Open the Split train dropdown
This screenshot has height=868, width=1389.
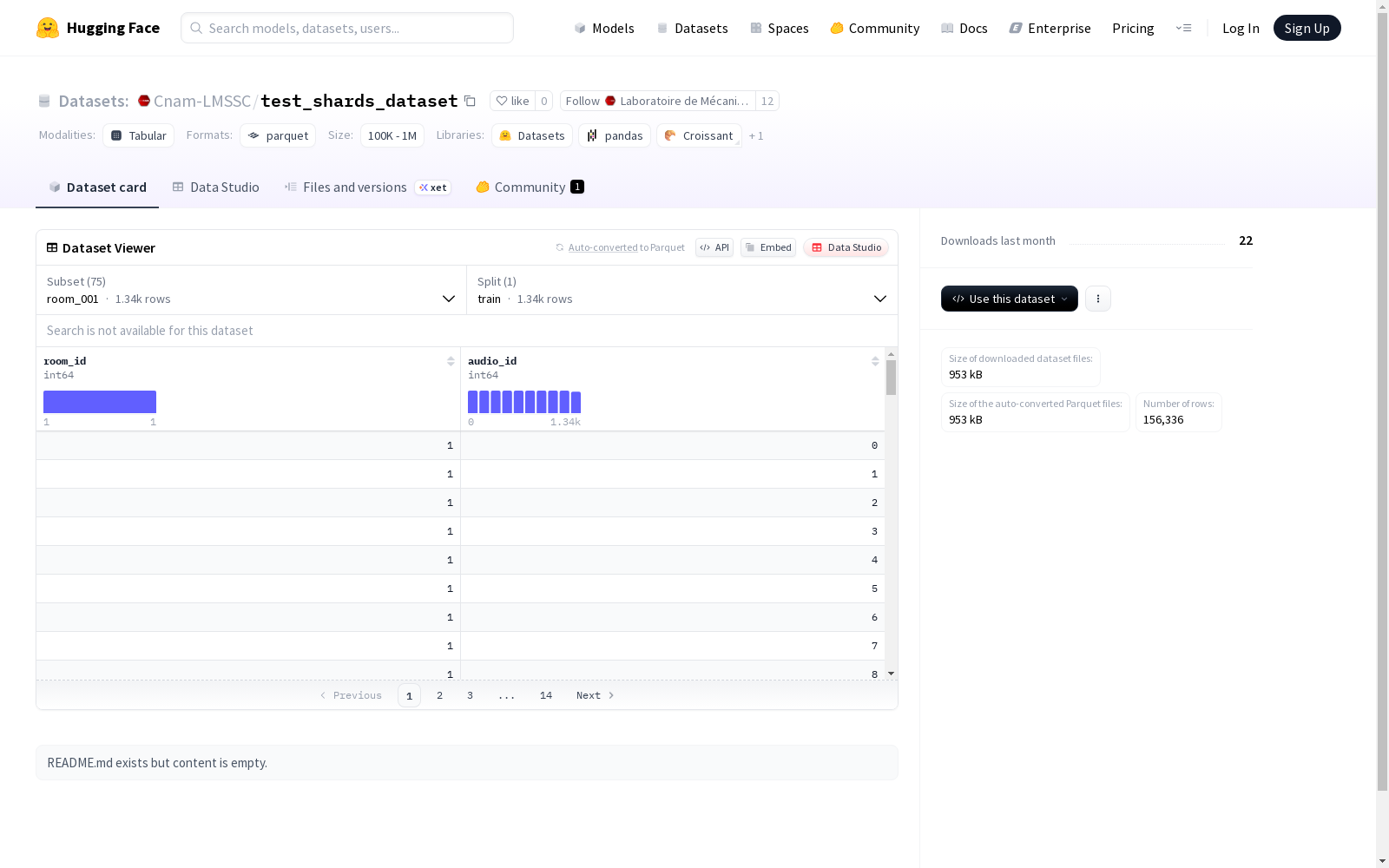(x=682, y=290)
